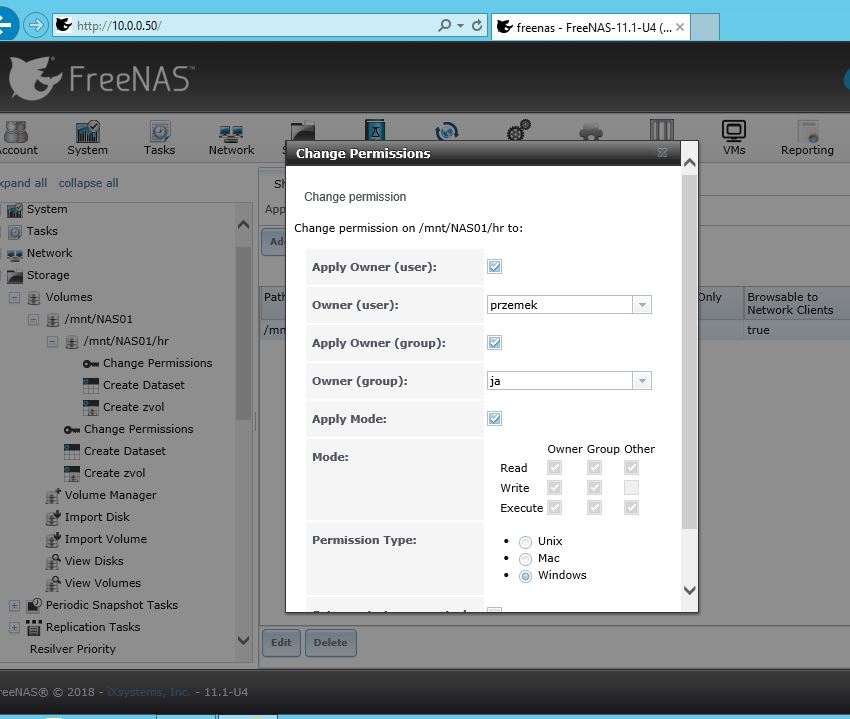The height and width of the screenshot is (719, 850).
Task: Click the Services gears toolbar icon
Action: click(518, 130)
